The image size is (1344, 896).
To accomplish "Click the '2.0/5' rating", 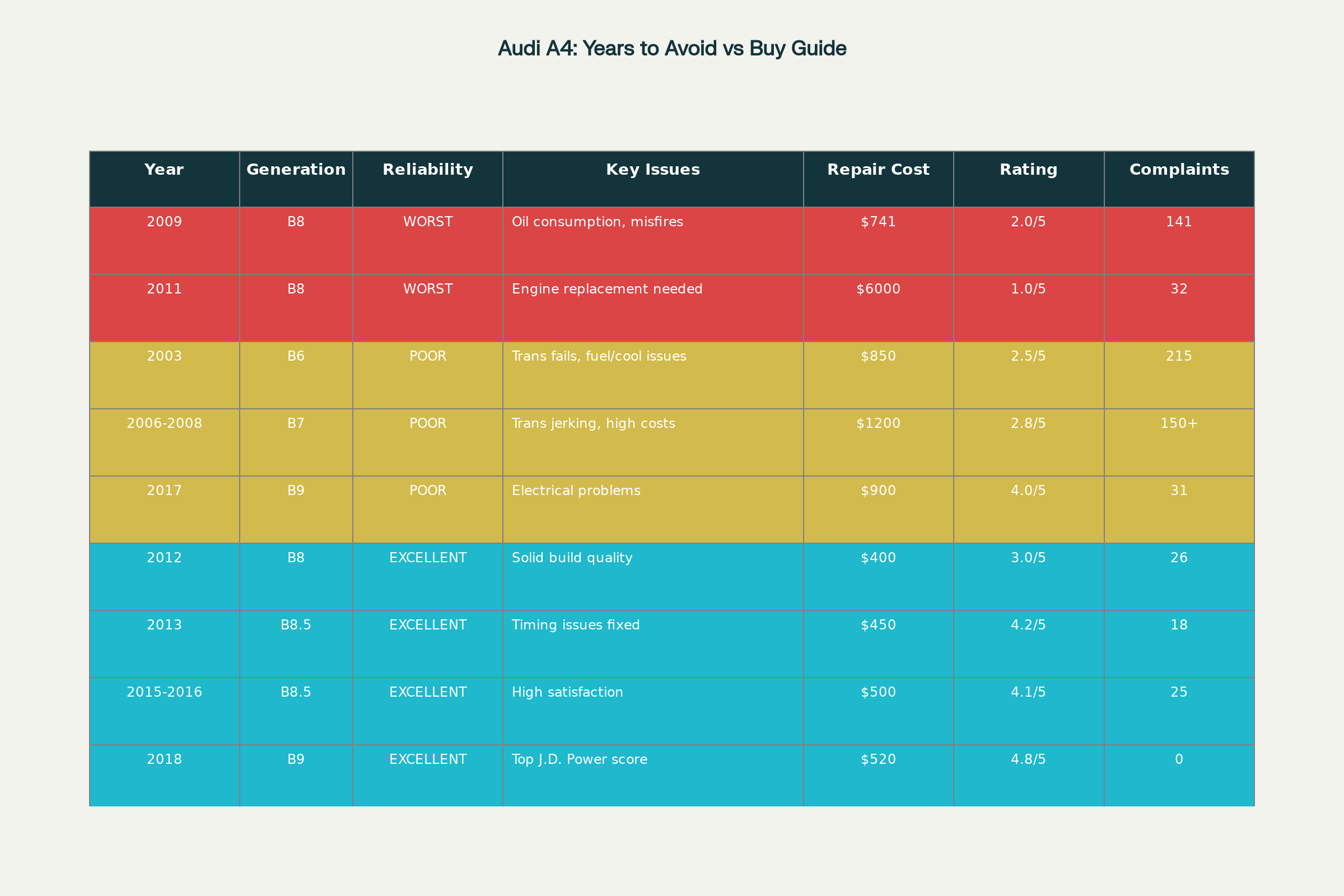I will click(x=1029, y=222).
